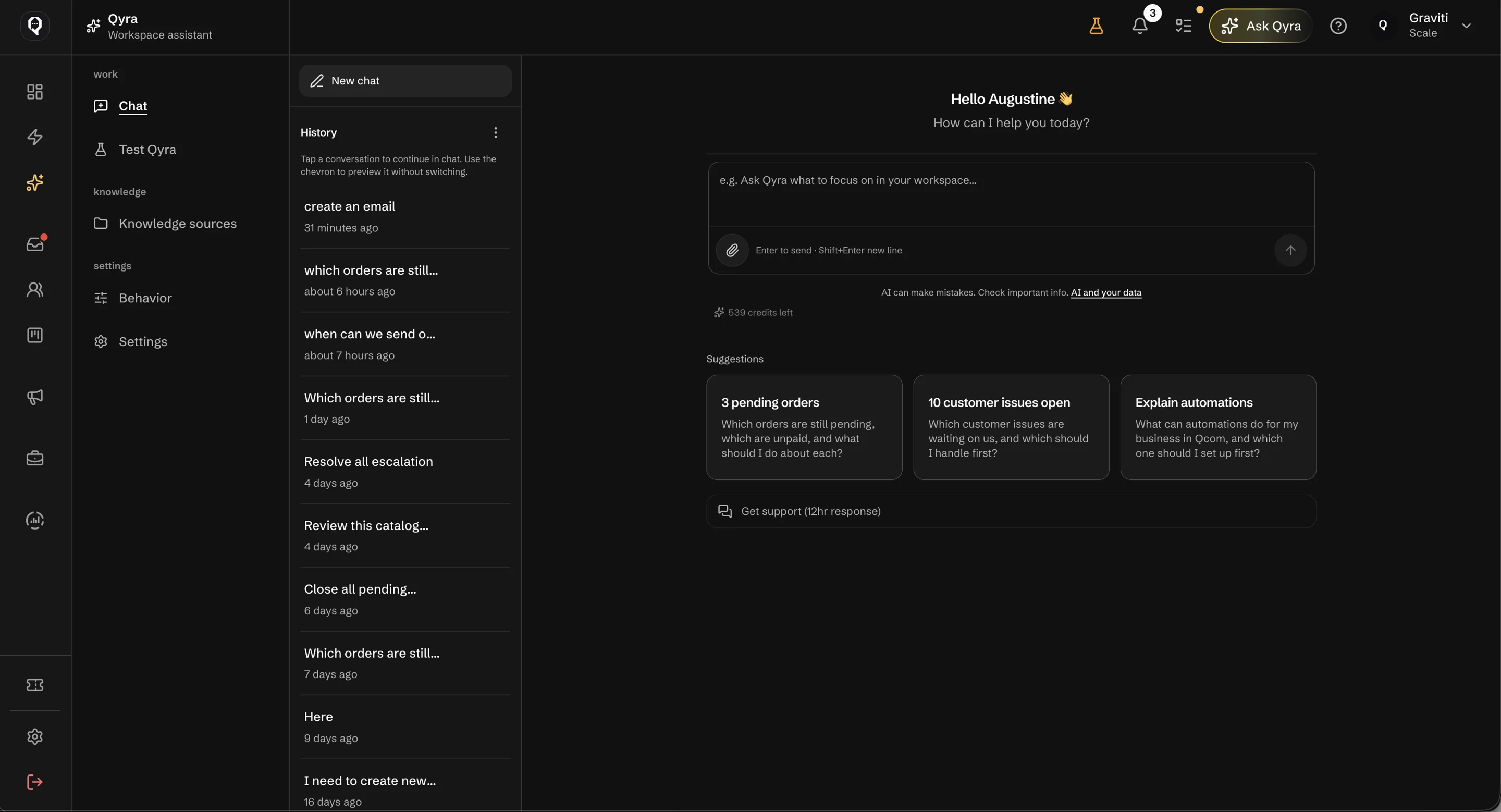1501x812 pixels.
Task: Open the gear settings icon in left rail
Action: pyautogui.click(x=35, y=736)
